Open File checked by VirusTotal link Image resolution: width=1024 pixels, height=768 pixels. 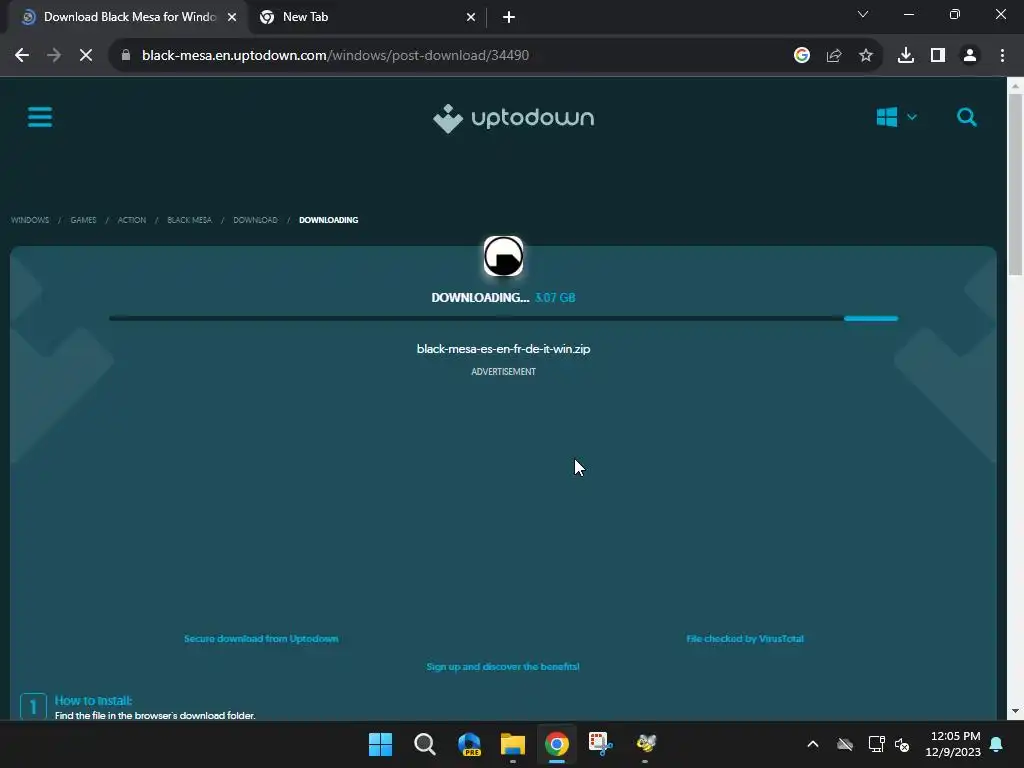click(745, 639)
